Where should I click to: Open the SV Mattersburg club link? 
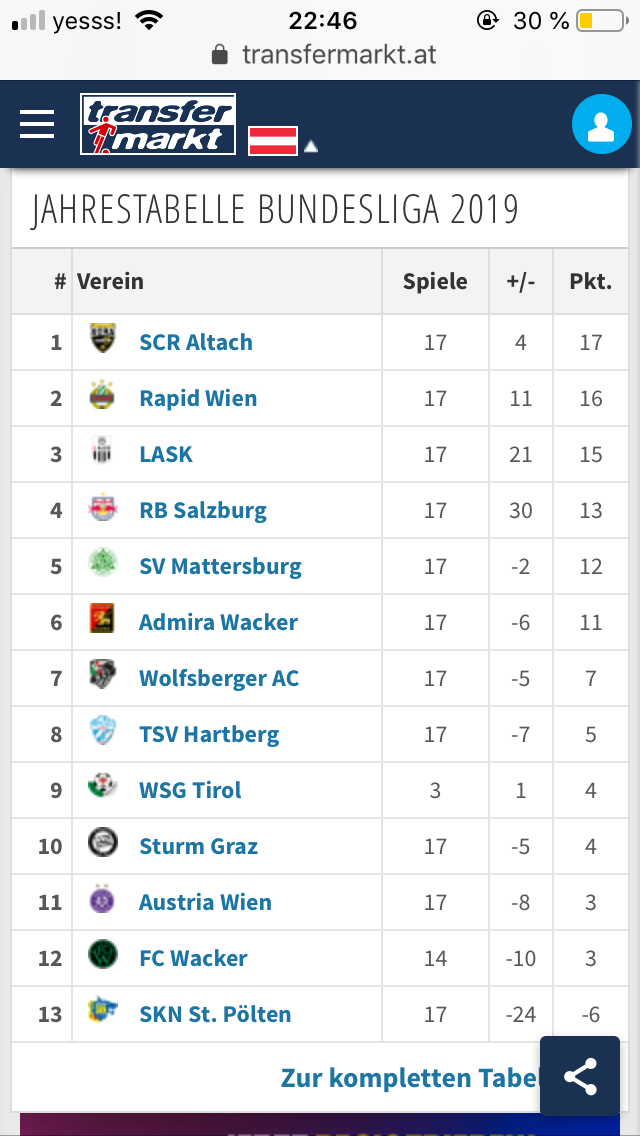click(x=220, y=566)
